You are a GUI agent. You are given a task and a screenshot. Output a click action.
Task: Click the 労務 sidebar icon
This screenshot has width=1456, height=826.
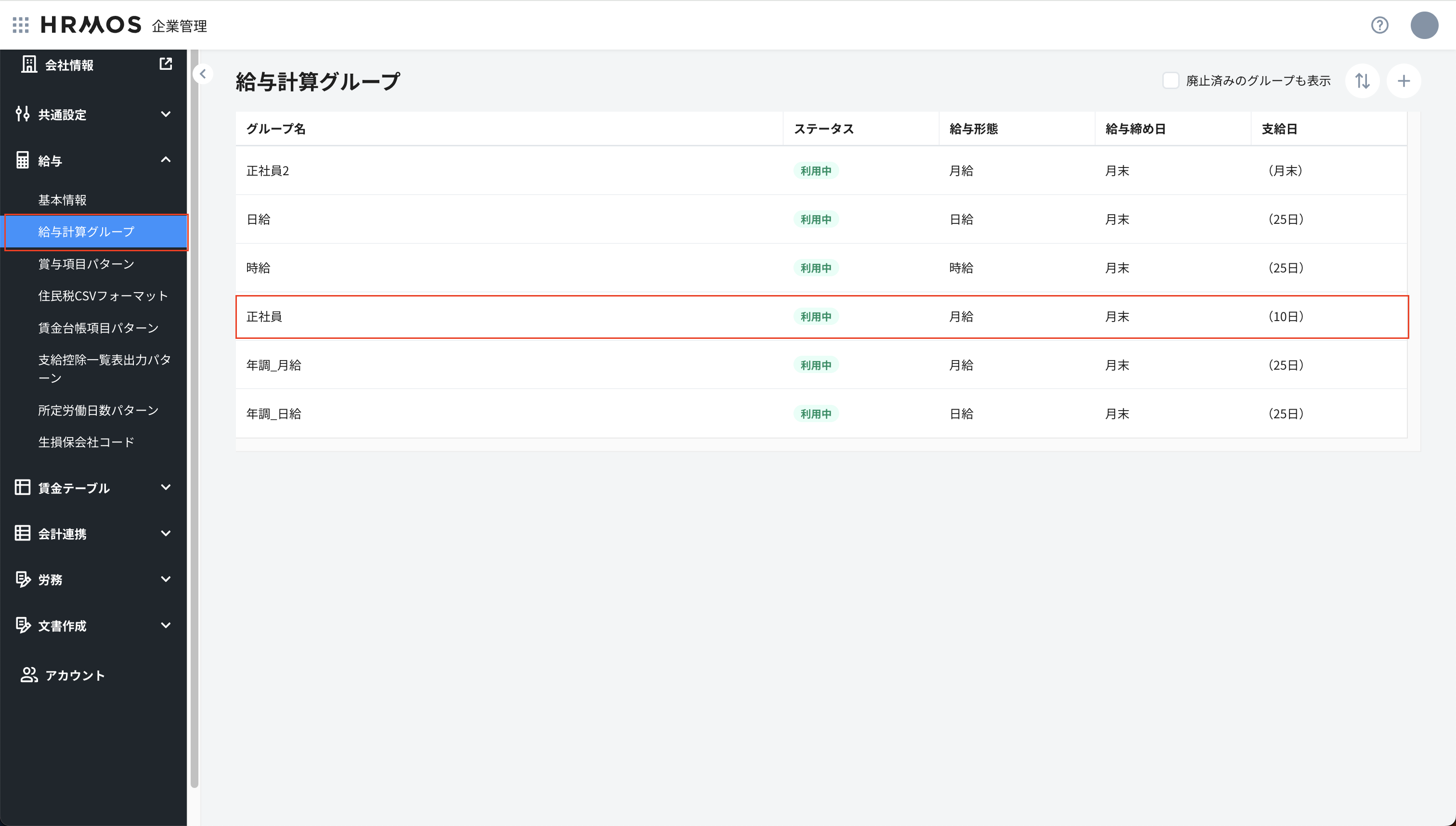[x=23, y=579]
